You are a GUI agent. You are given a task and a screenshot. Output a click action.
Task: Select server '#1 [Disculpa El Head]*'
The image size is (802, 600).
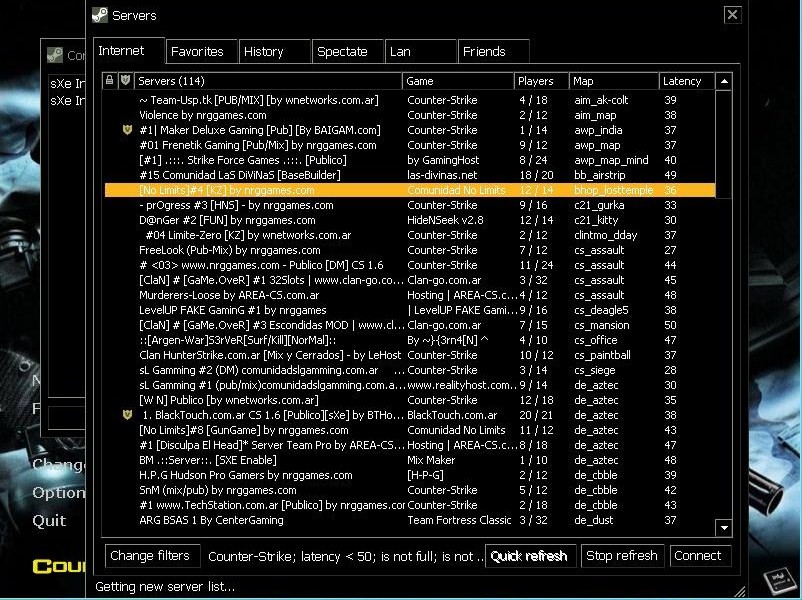point(410,445)
